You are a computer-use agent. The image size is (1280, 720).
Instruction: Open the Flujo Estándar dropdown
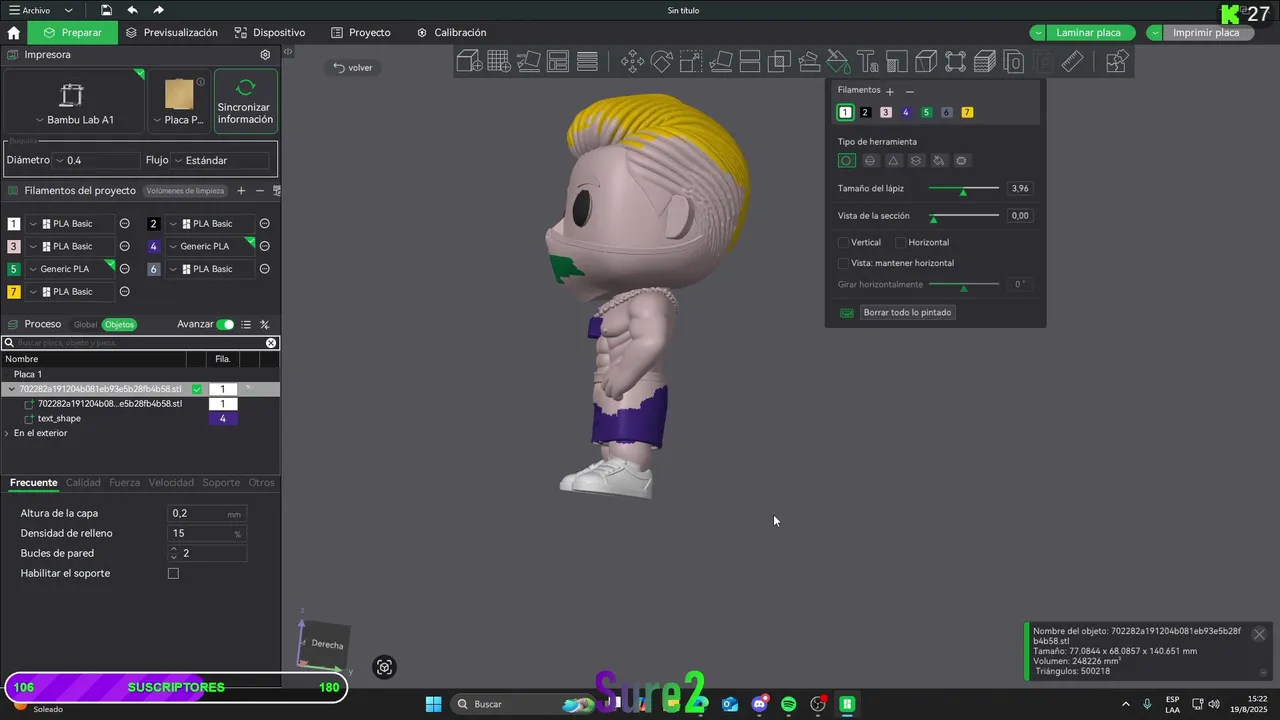click(x=220, y=160)
